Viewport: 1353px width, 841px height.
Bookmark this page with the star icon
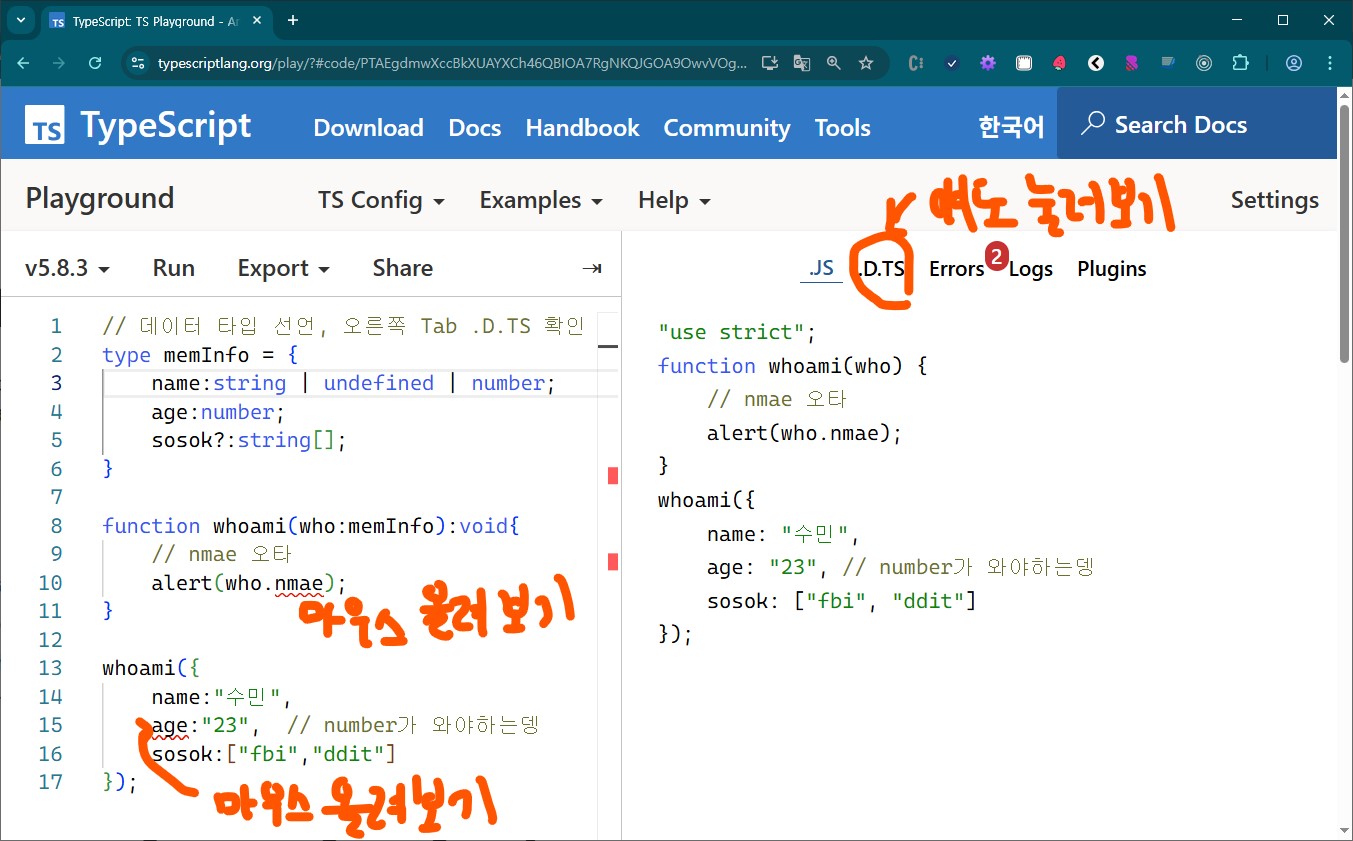tap(866, 63)
